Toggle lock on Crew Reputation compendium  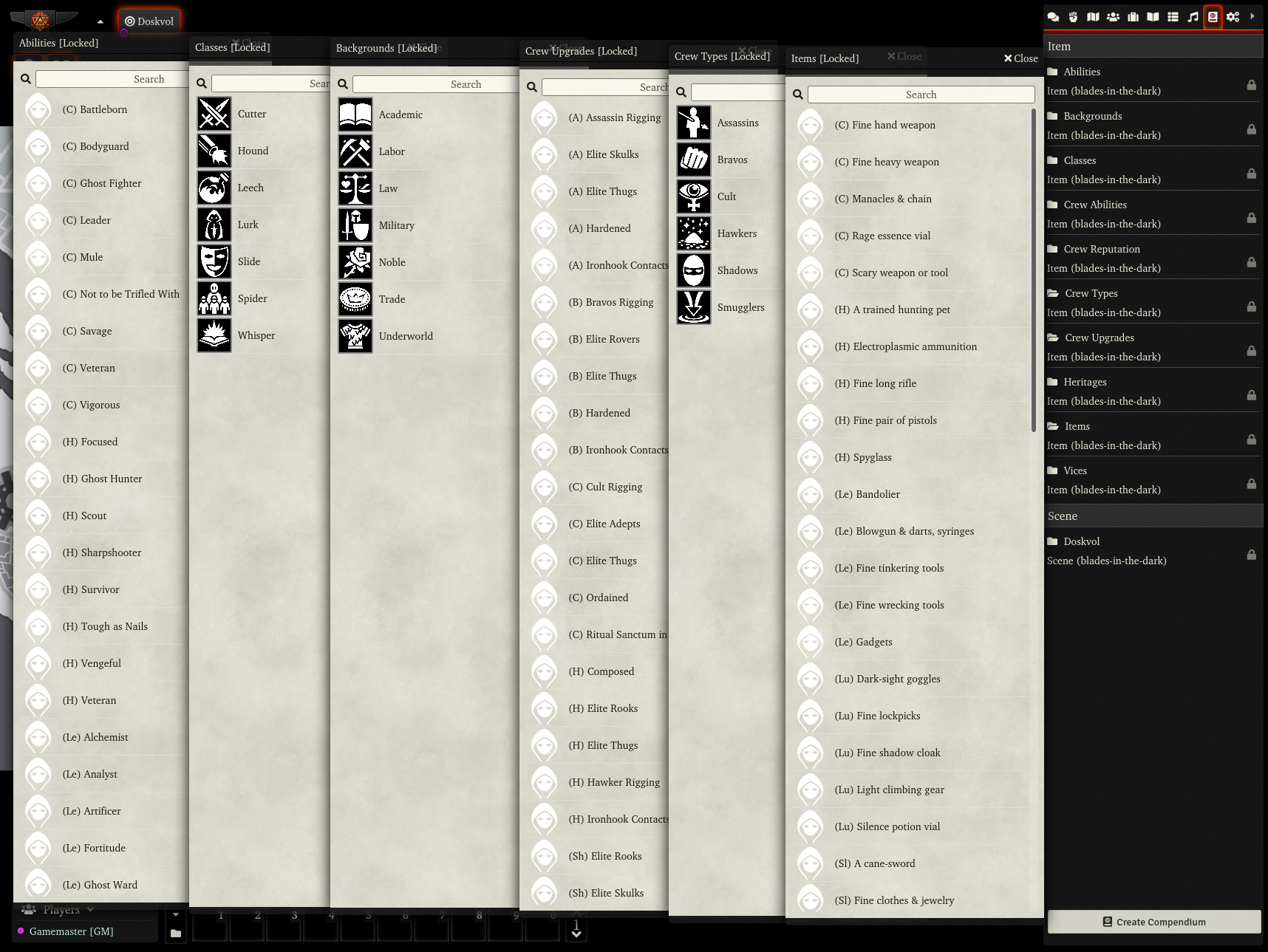[x=1251, y=262]
